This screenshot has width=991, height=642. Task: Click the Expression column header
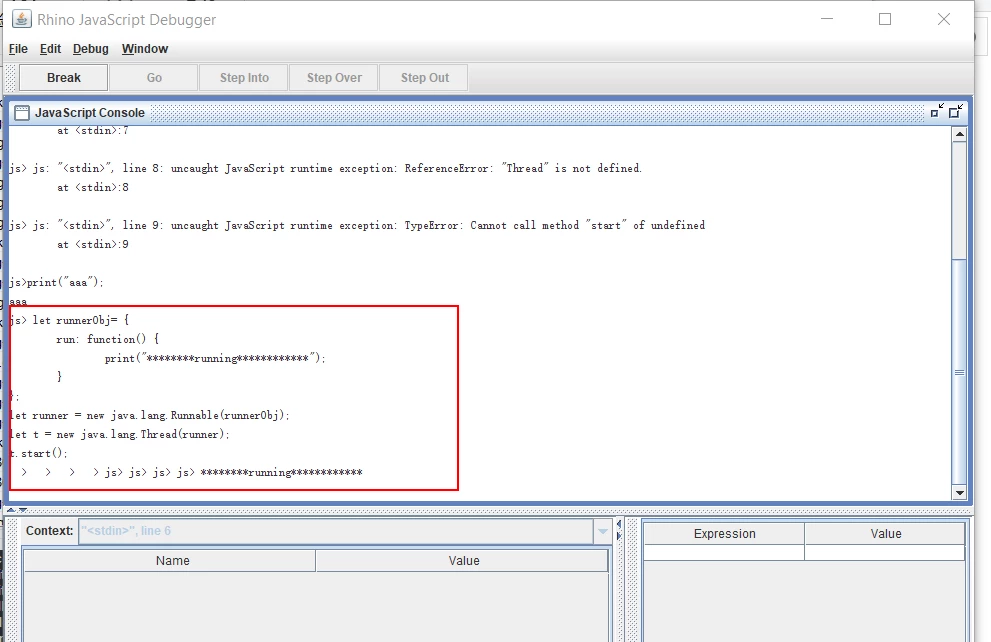[x=724, y=534]
